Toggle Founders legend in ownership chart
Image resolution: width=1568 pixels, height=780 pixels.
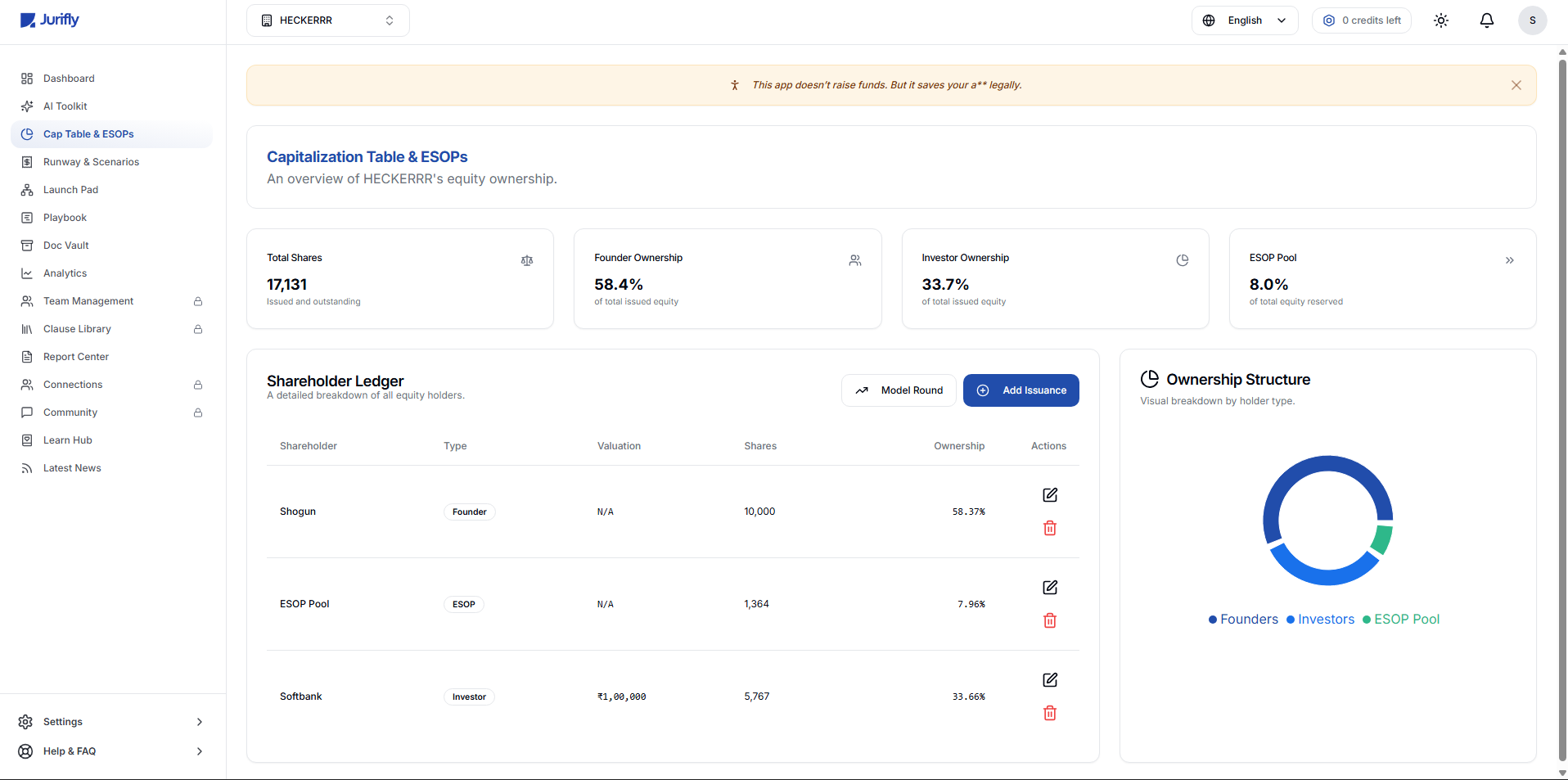(x=1243, y=620)
